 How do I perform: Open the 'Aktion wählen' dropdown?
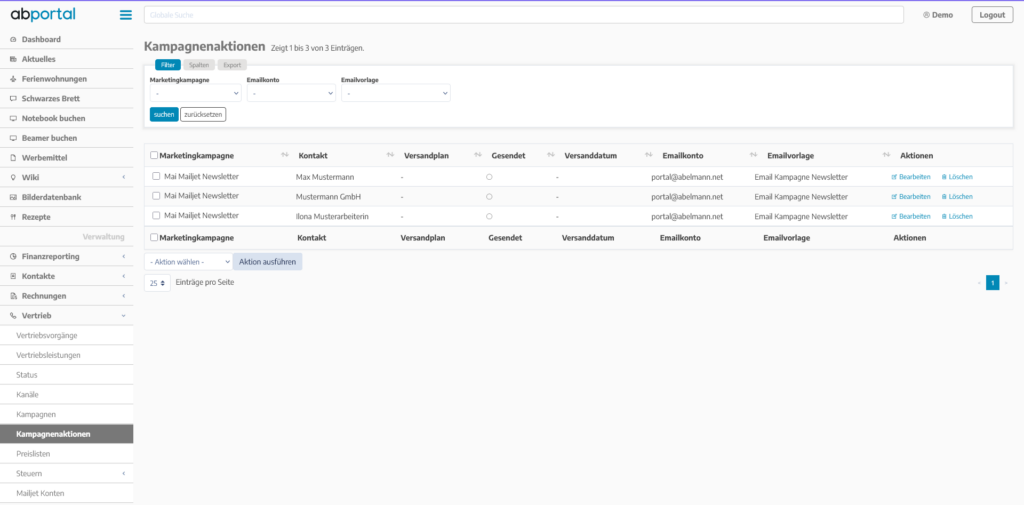[x=188, y=261]
